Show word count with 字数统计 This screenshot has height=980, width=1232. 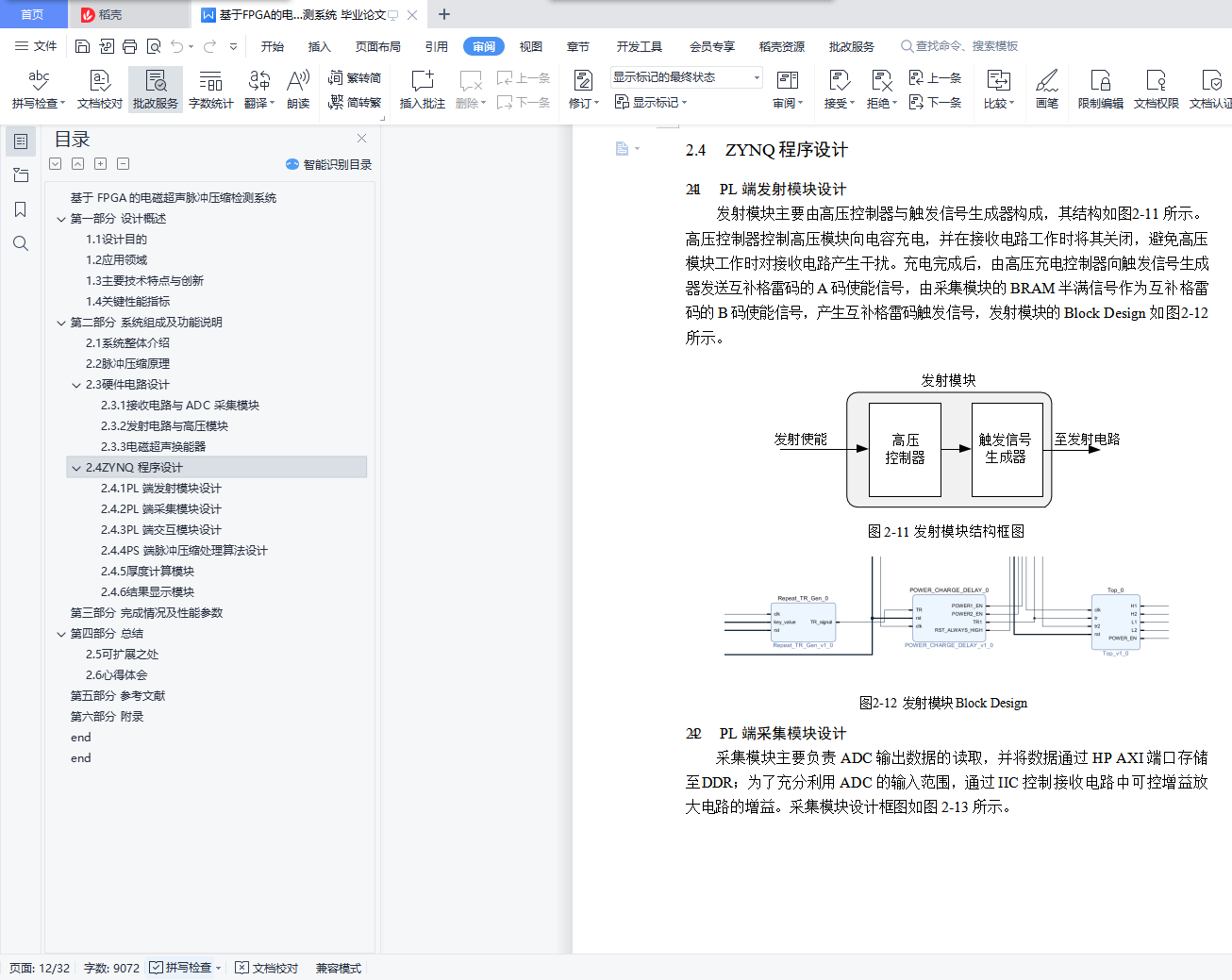pos(211,90)
